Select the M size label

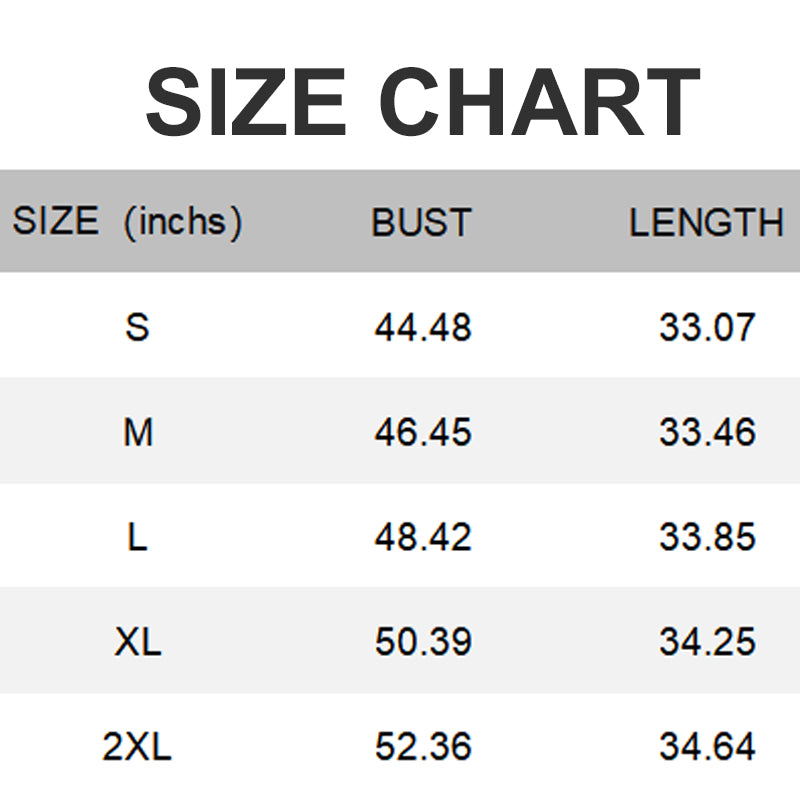[138, 432]
